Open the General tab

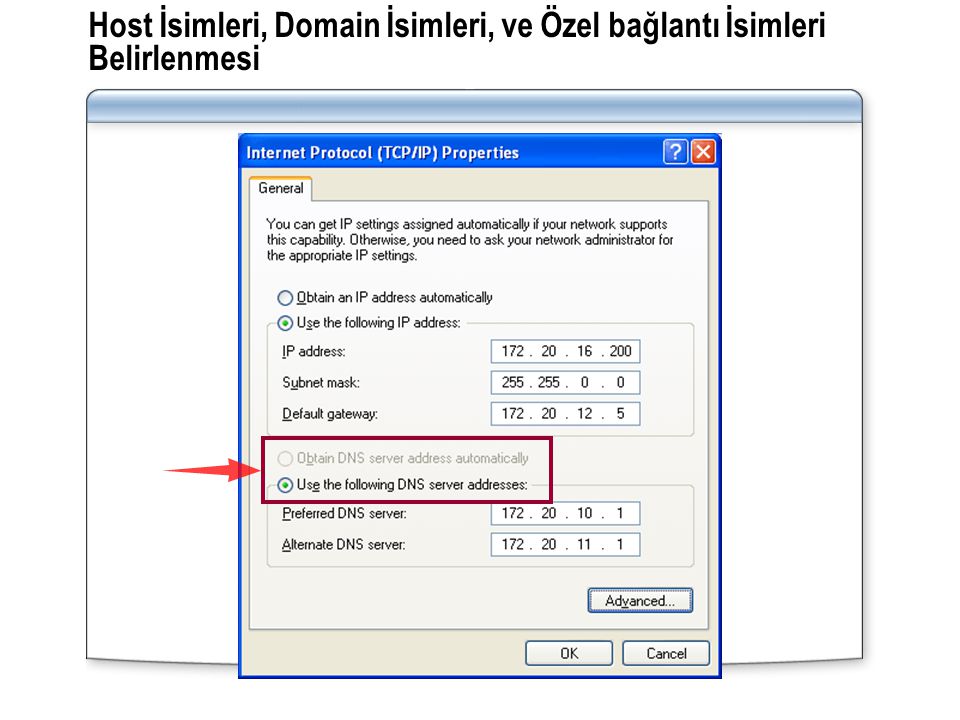click(x=280, y=189)
